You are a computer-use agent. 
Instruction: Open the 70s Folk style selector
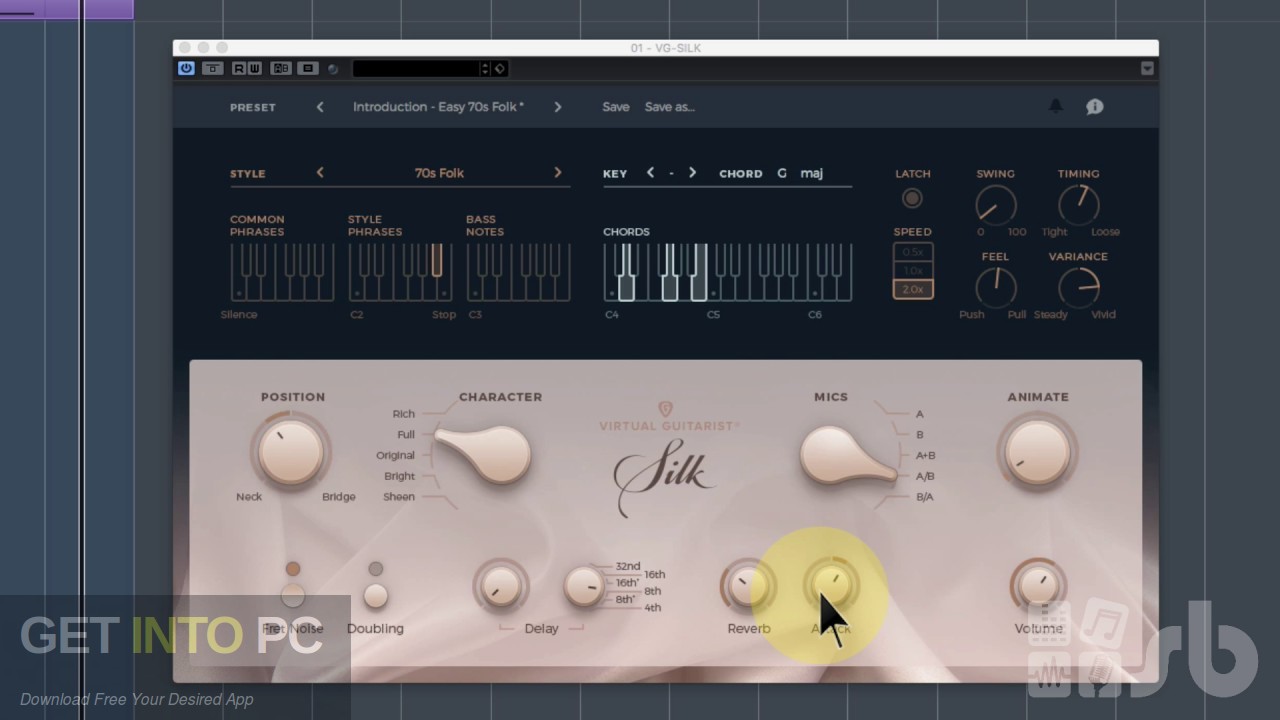(x=439, y=173)
